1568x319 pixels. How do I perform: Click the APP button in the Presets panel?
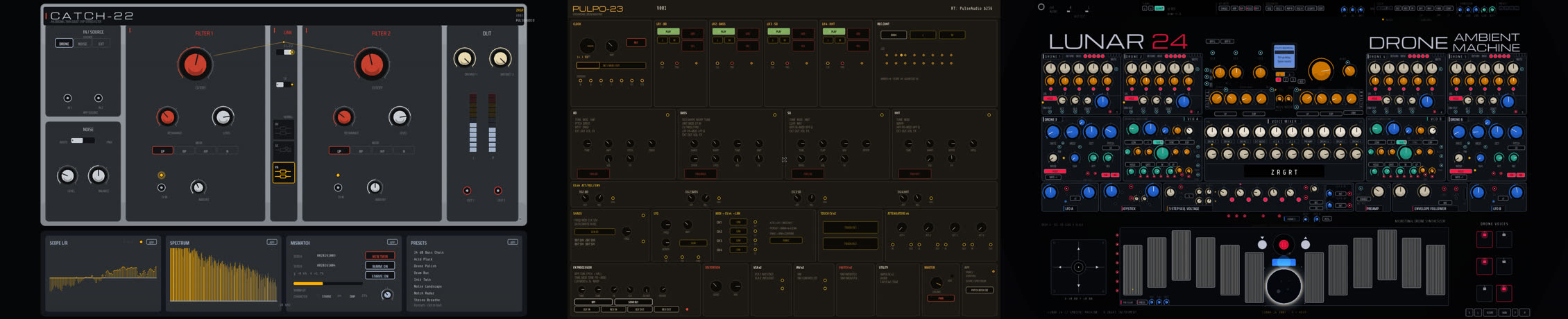pos(513,242)
